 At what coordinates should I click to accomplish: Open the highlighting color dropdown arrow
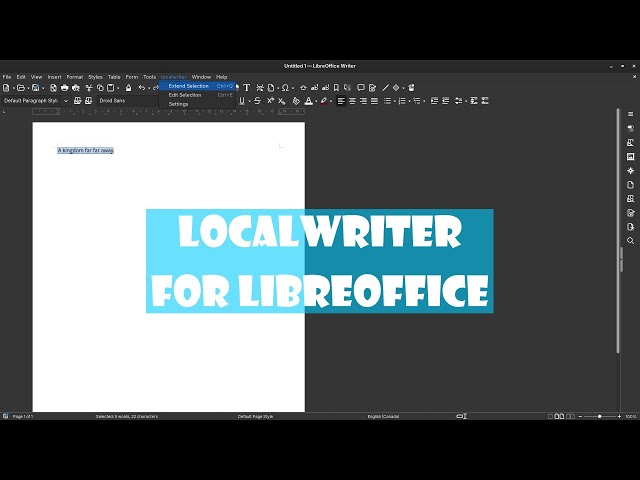tap(331, 101)
